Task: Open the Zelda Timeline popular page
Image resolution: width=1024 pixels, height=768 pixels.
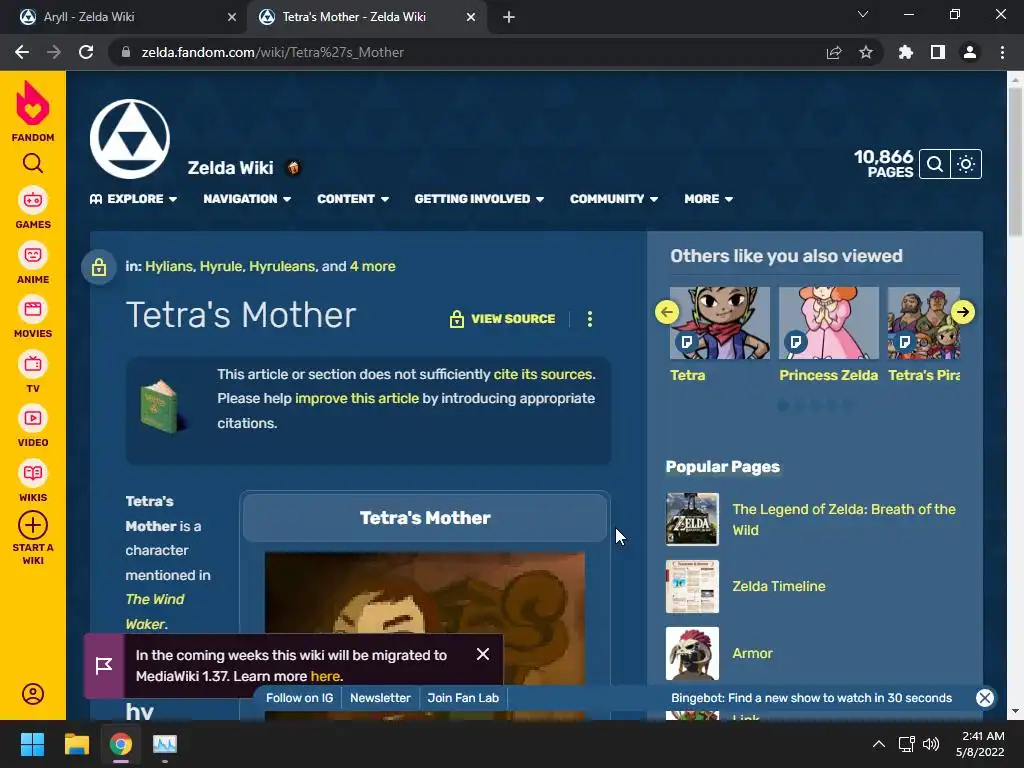Action: click(x=778, y=586)
